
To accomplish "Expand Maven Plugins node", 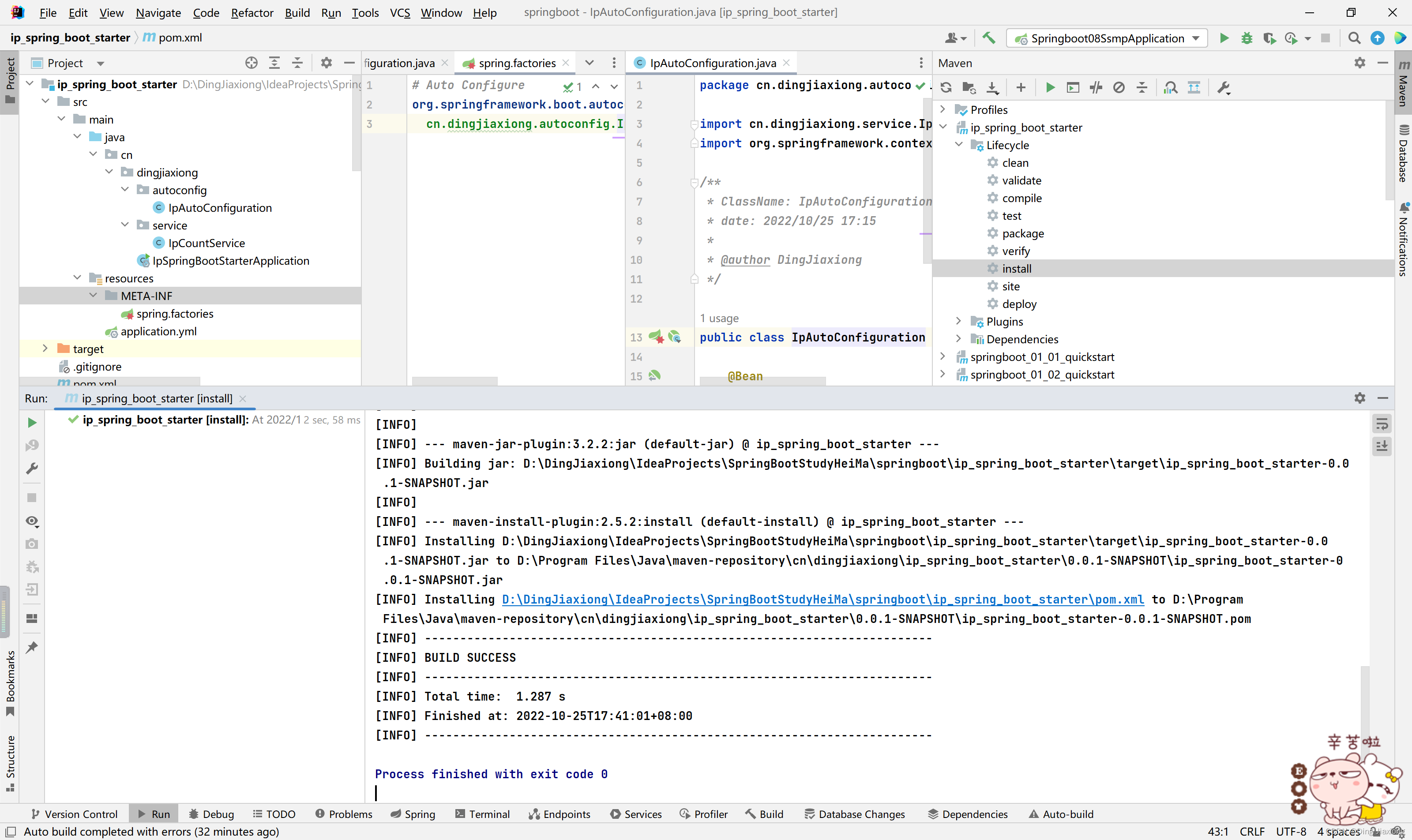I will click(958, 322).
